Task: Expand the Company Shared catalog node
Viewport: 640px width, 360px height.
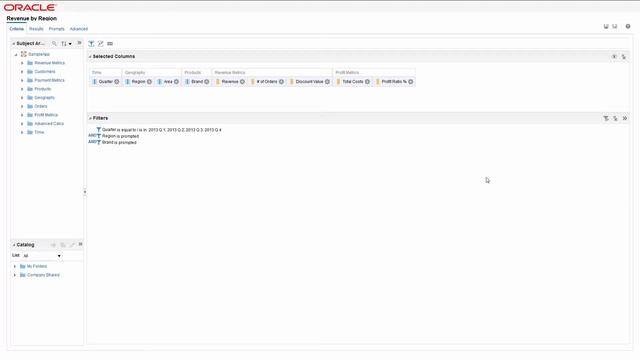Action: pos(15,275)
